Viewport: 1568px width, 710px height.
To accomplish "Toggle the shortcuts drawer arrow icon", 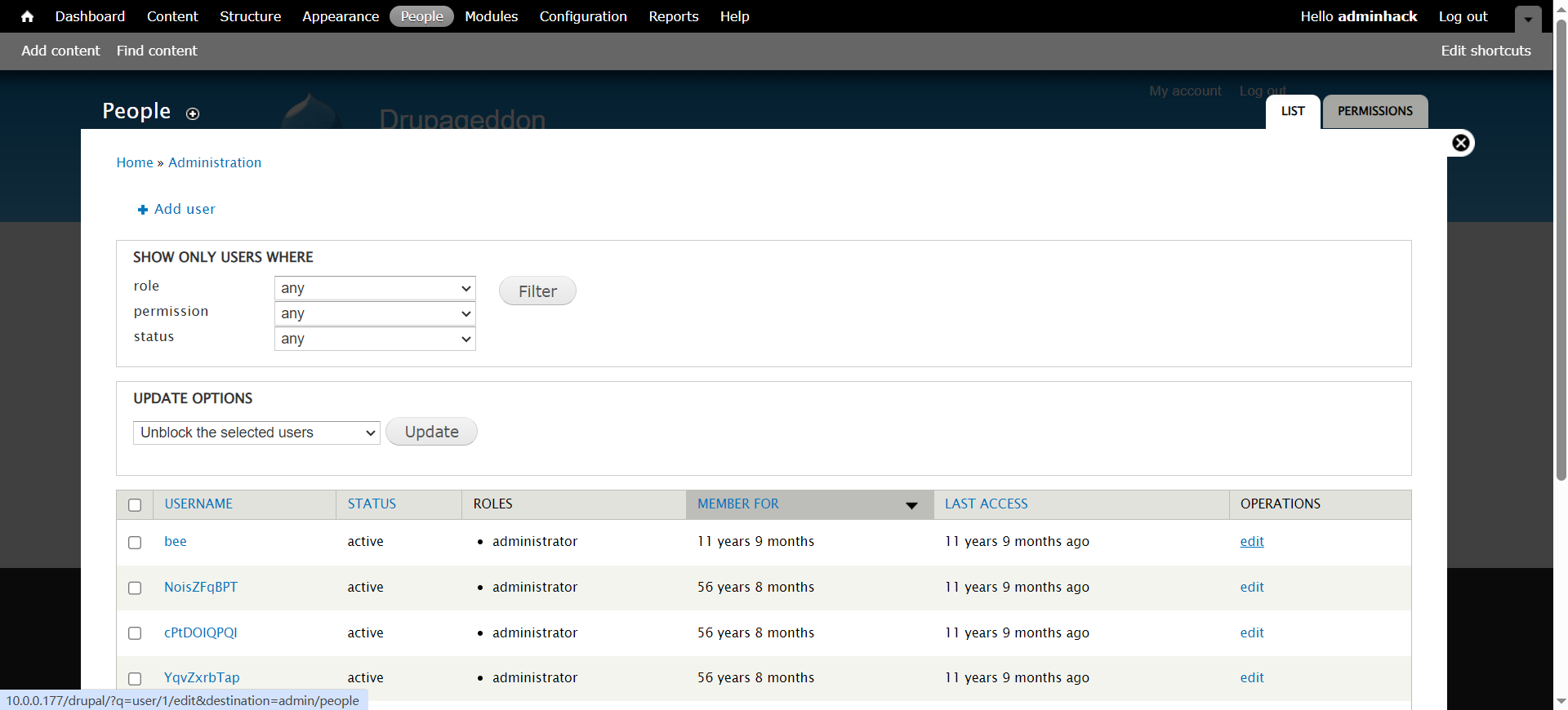I will coord(1528,19).
